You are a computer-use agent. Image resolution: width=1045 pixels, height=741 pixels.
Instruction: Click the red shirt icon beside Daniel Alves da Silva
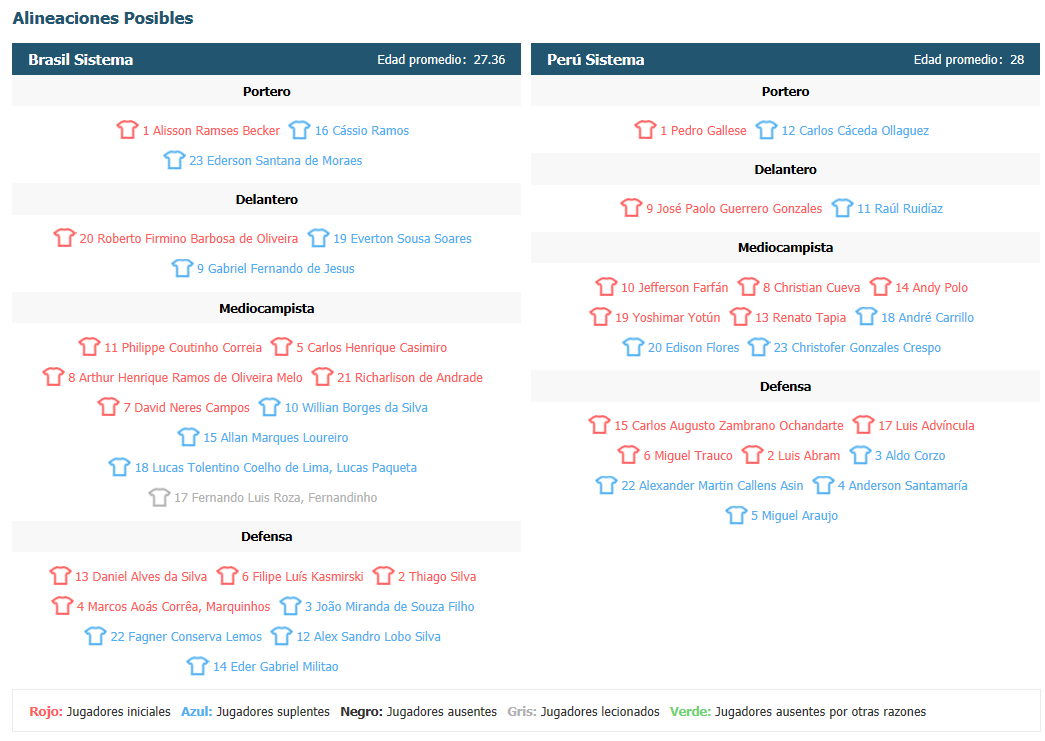click(60, 575)
